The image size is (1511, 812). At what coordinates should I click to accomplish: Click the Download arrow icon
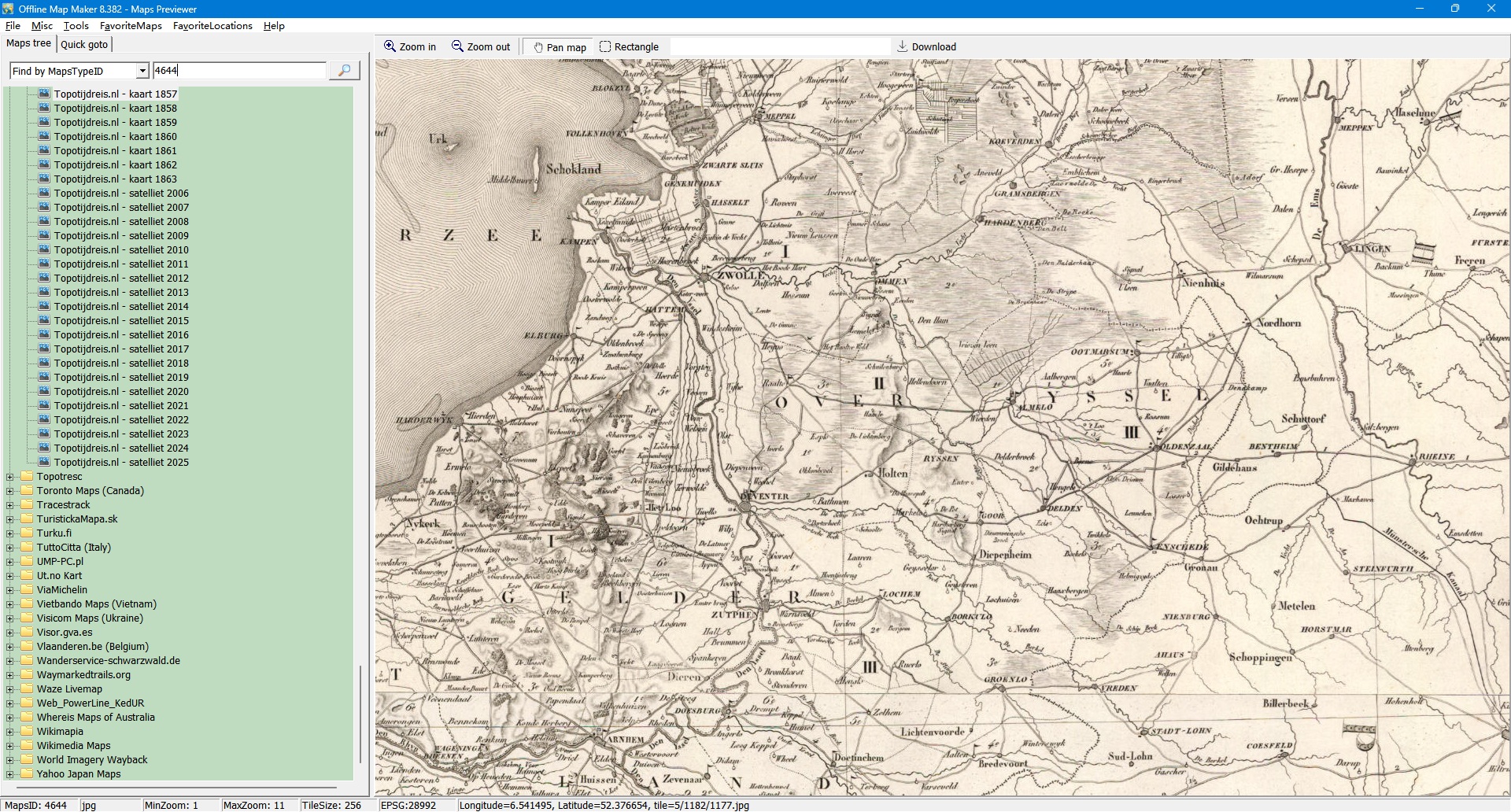point(903,46)
